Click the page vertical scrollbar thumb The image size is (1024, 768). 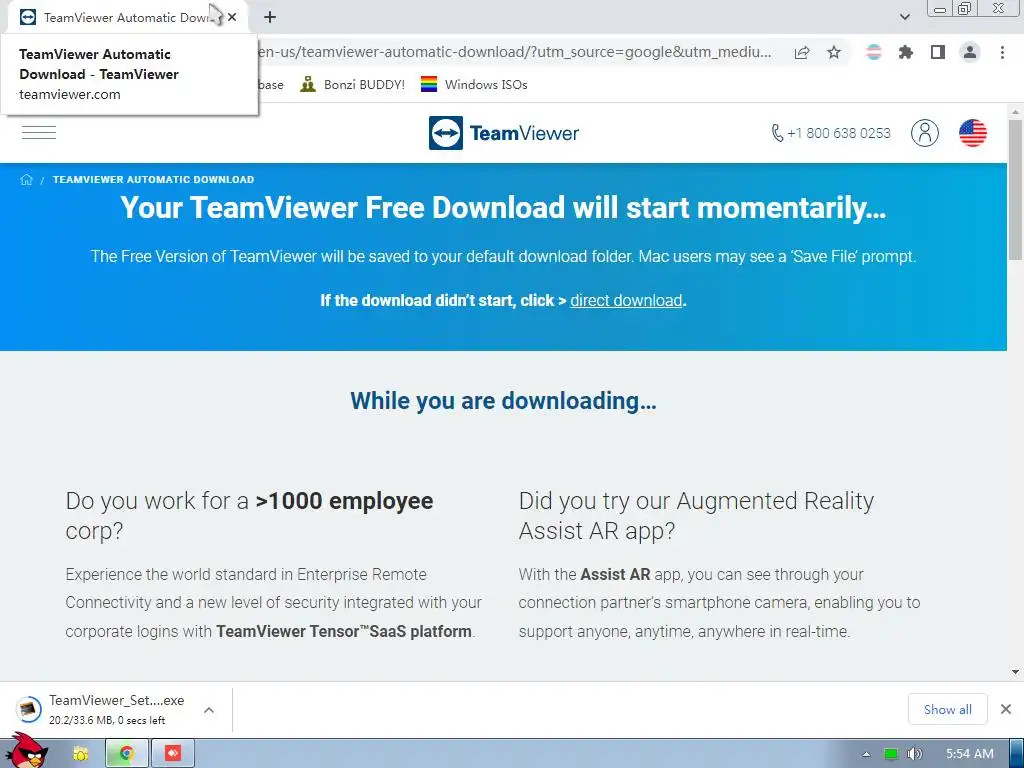pyautogui.click(x=1015, y=189)
